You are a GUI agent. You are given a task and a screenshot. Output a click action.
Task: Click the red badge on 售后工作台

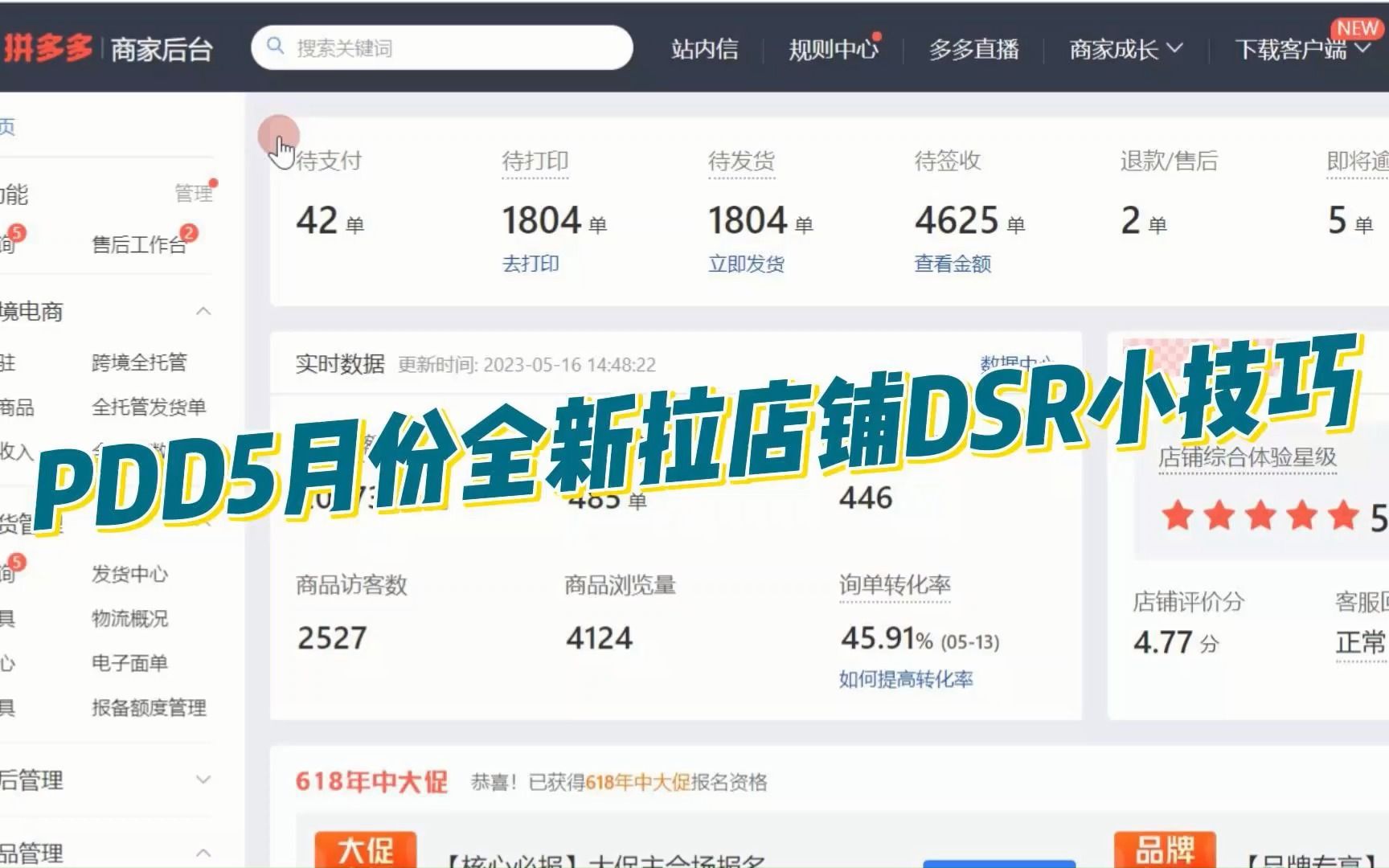[x=189, y=232]
